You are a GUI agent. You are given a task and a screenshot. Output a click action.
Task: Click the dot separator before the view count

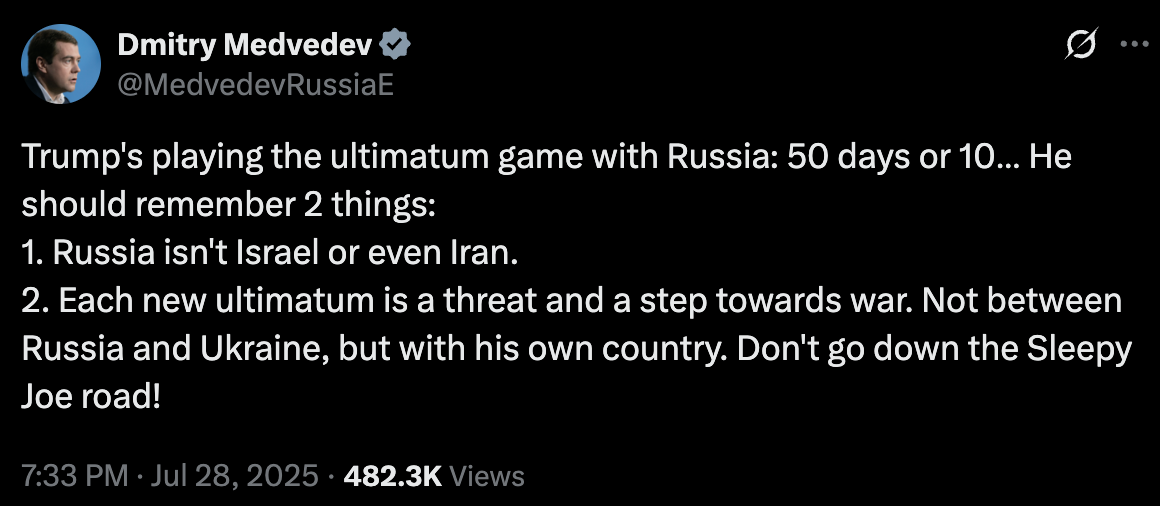tap(331, 475)
